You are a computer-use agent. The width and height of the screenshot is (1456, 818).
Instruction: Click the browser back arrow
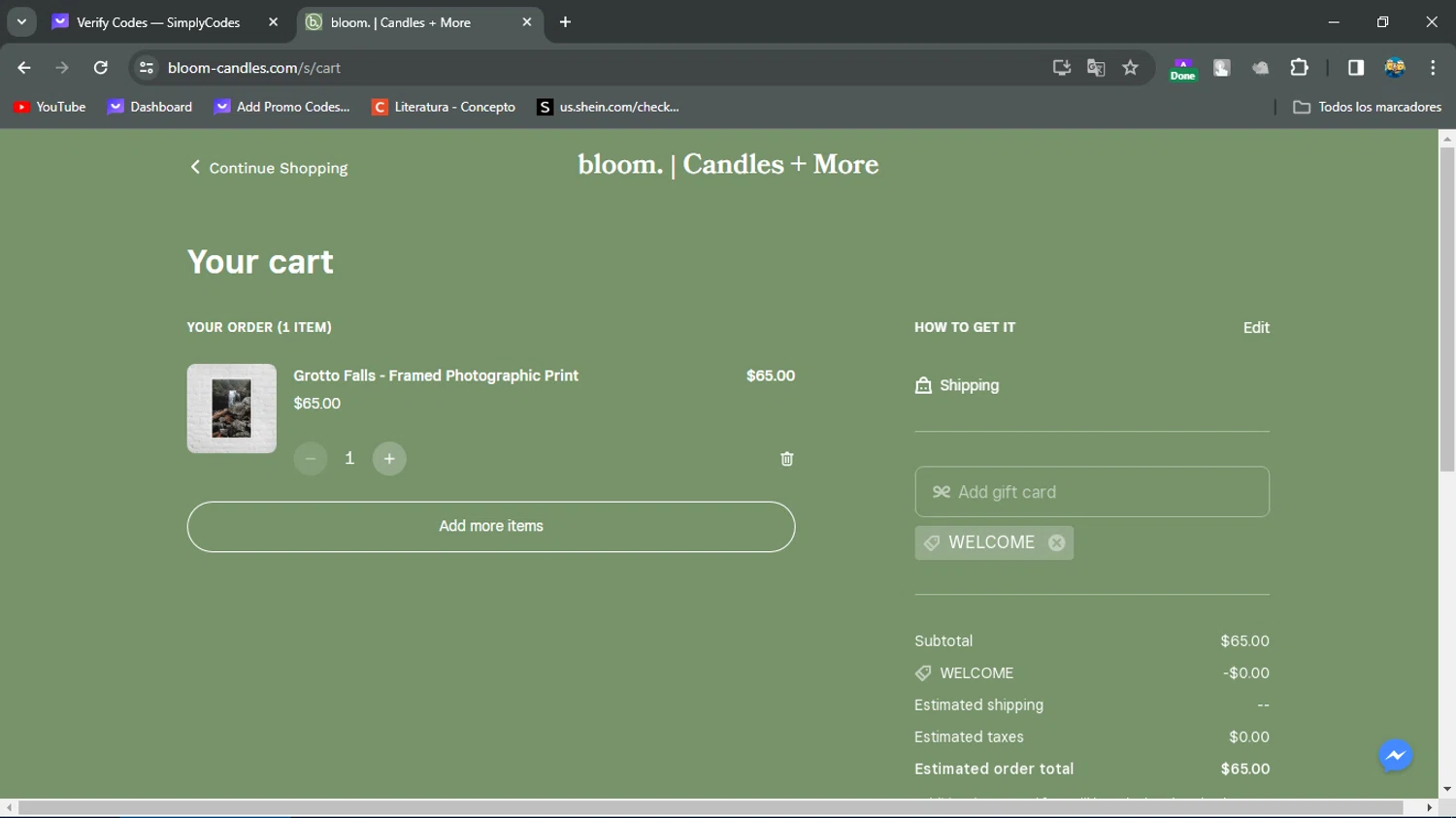(x=24, y=68)
